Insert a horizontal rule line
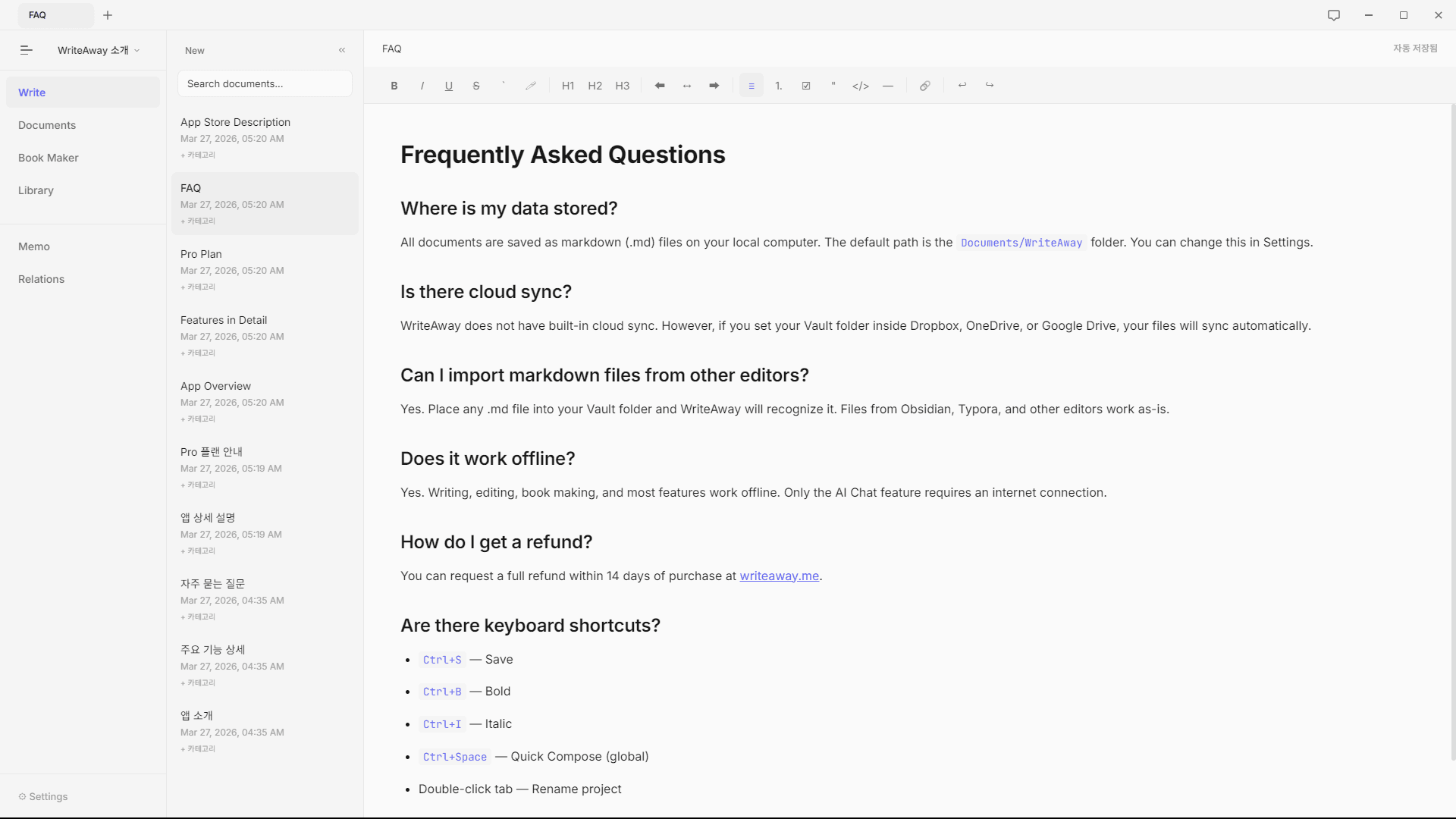1456x819 pixels. coord(888,86)
